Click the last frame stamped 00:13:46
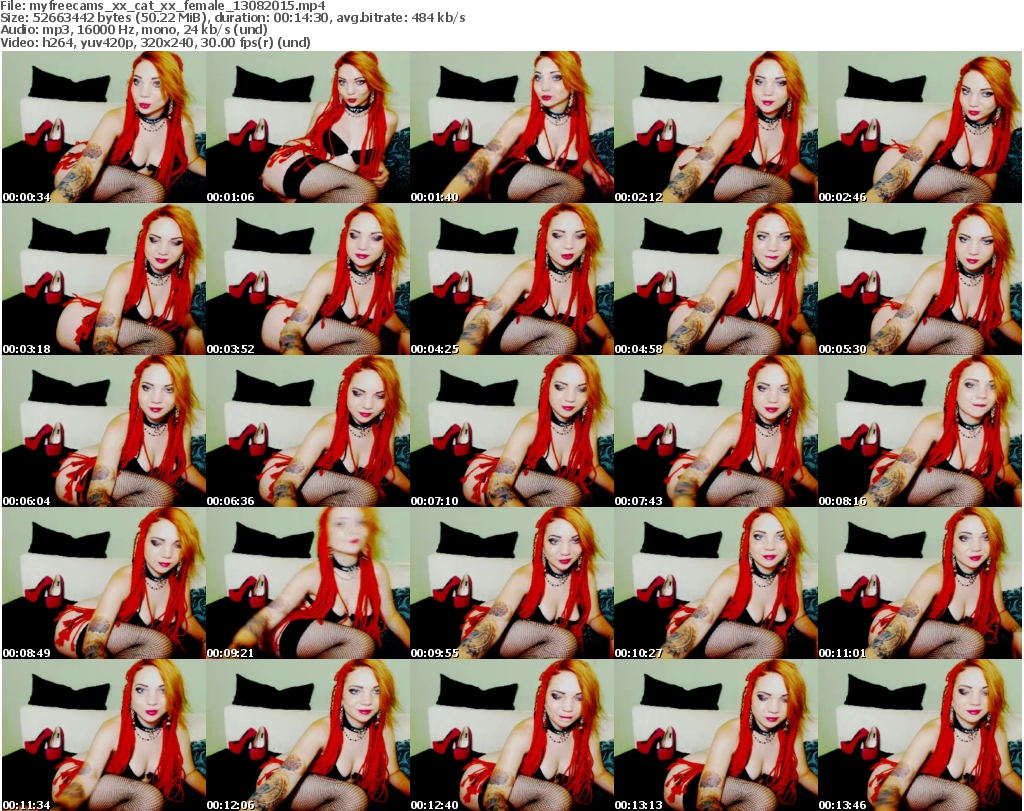 pos(920,735)
